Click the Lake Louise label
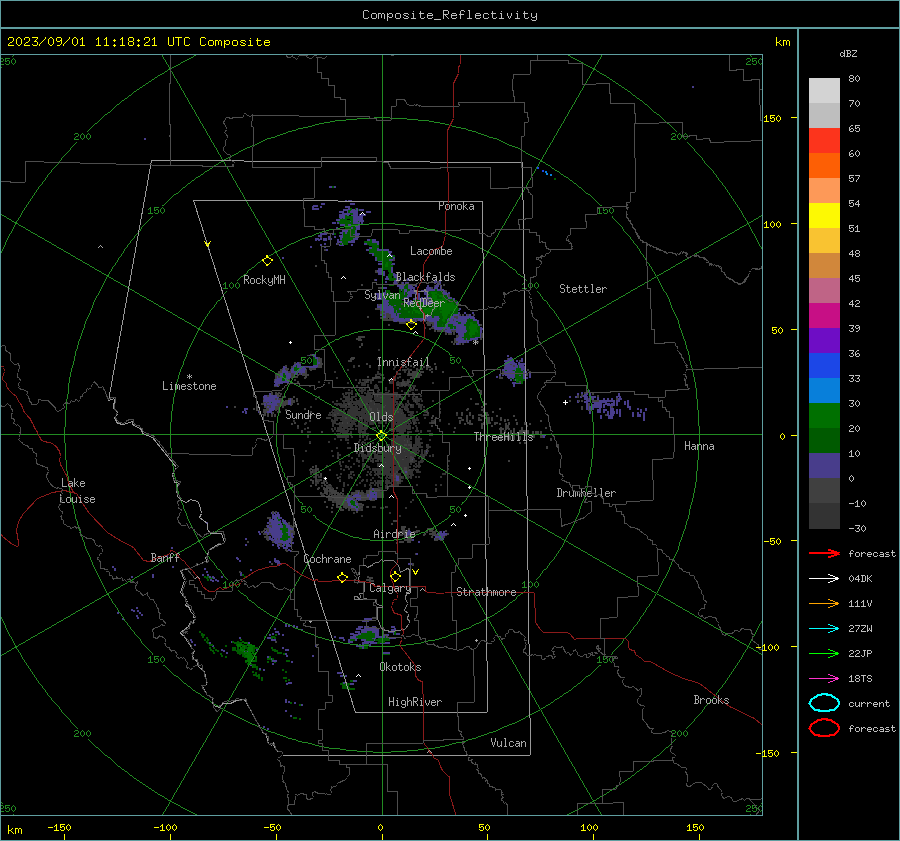The width and height of the screenshot is (900, 841). [77, 491]
